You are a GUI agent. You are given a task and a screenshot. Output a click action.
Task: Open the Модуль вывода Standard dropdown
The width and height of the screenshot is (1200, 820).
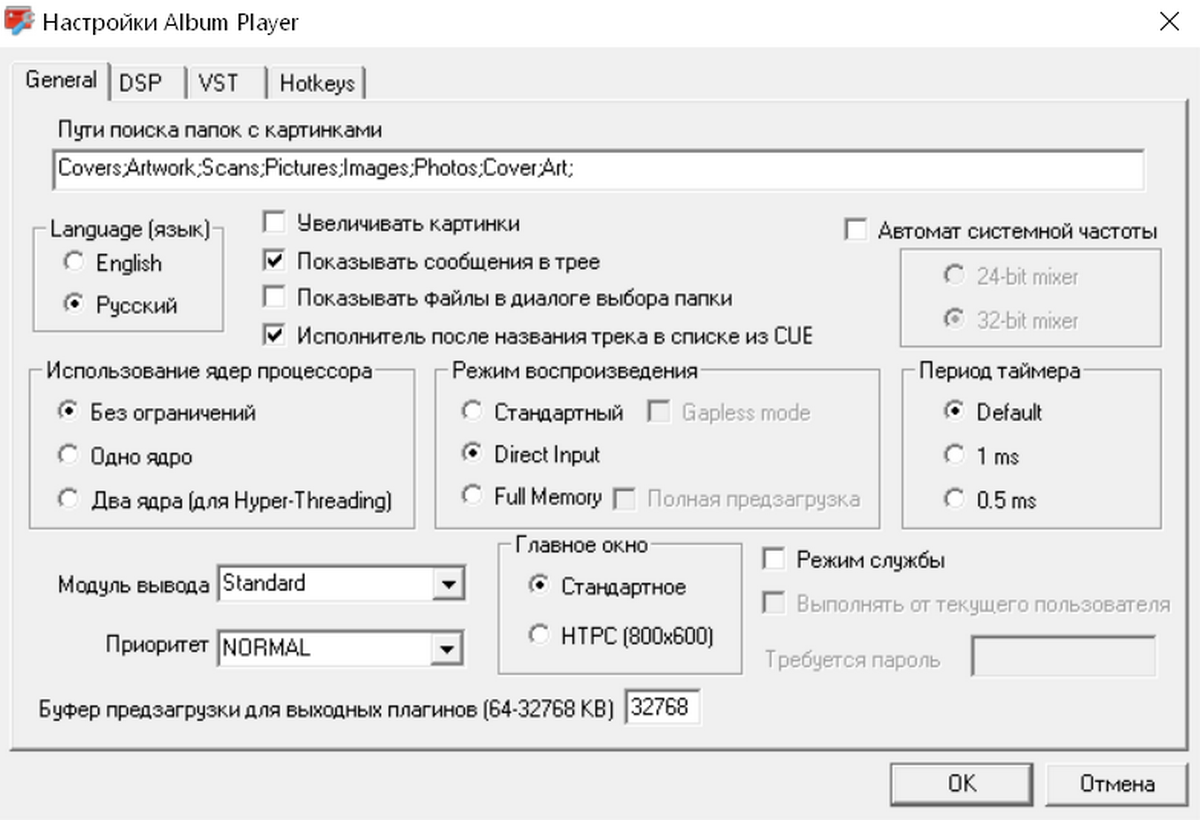click(341, 584)
